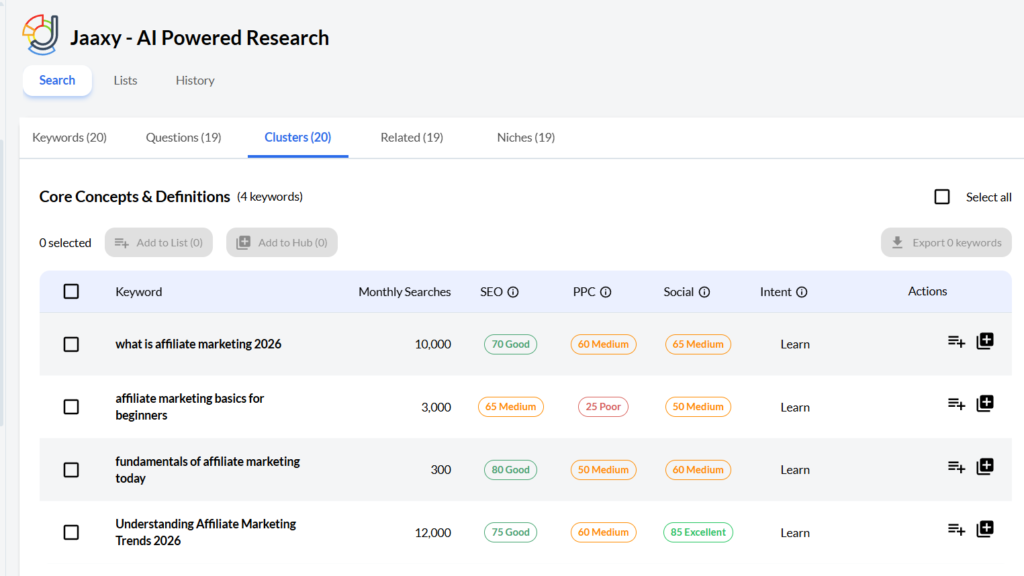Show the Intent column info tooltip

pyautogui.click(x=802, y=293)
